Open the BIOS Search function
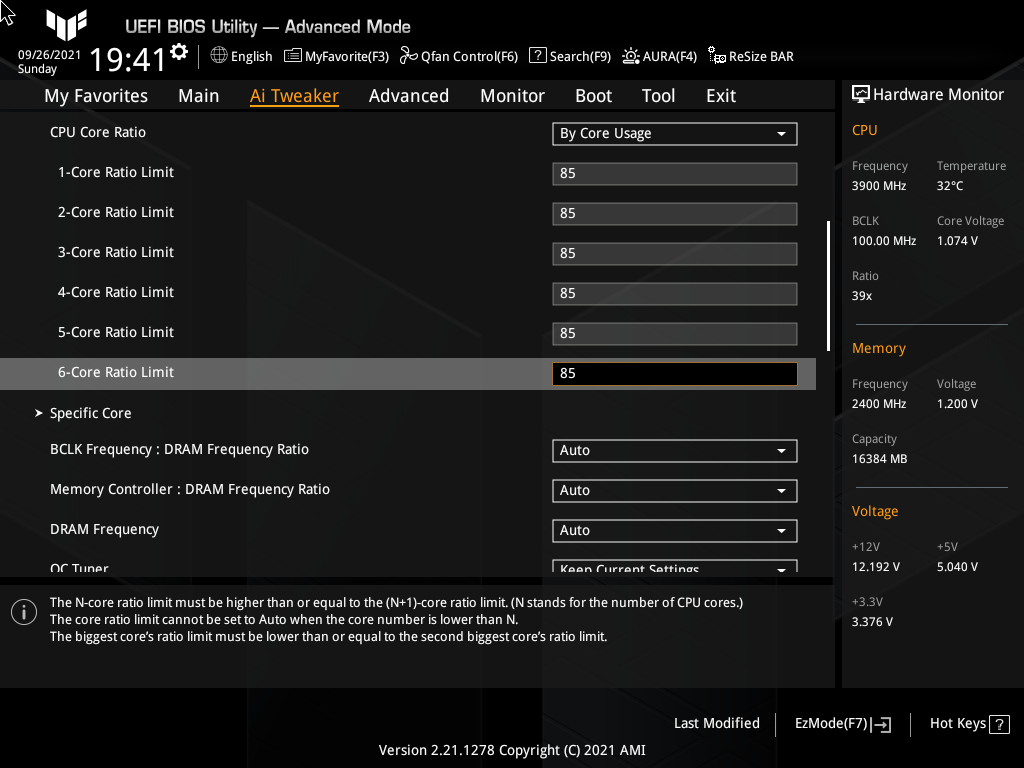This screenshot has height=768, width=1024. point(569,56)
